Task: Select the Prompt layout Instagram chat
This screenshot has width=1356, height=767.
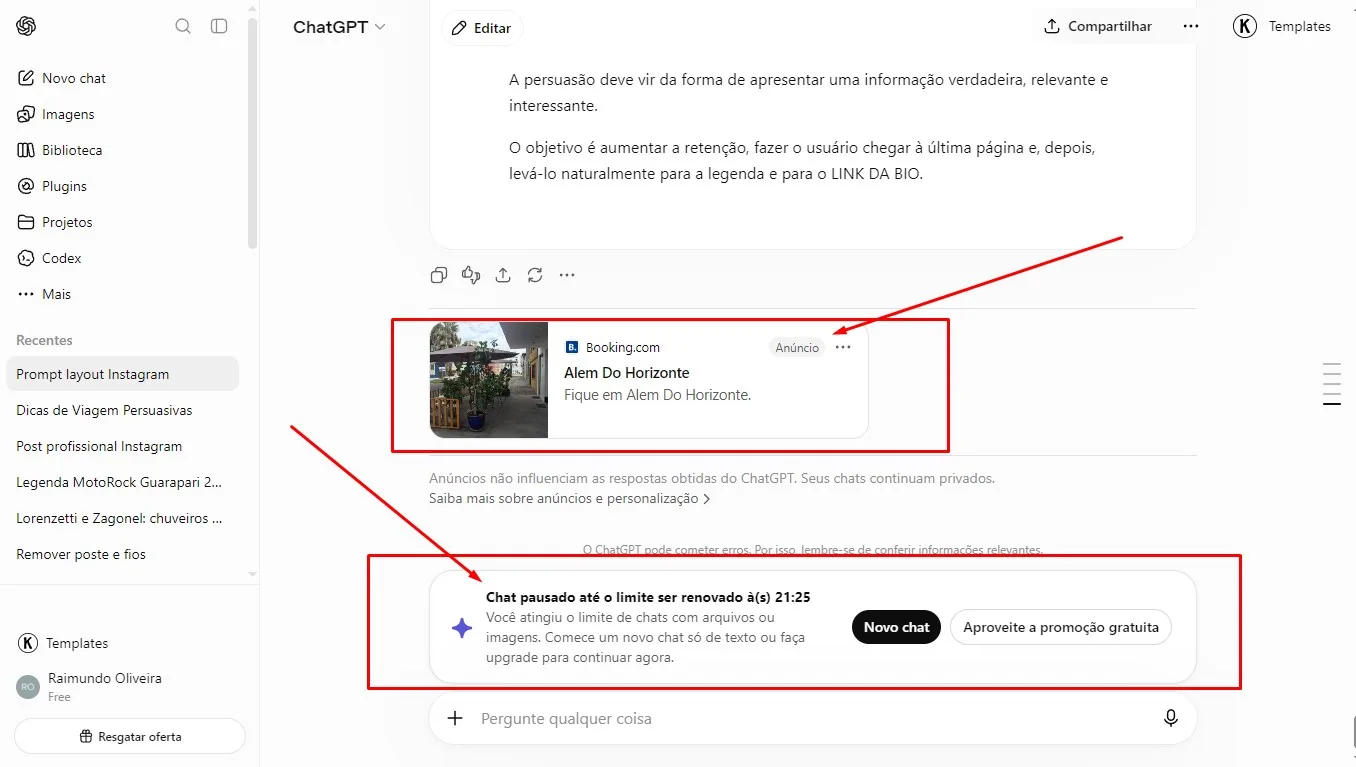Action: click(122, 374)
